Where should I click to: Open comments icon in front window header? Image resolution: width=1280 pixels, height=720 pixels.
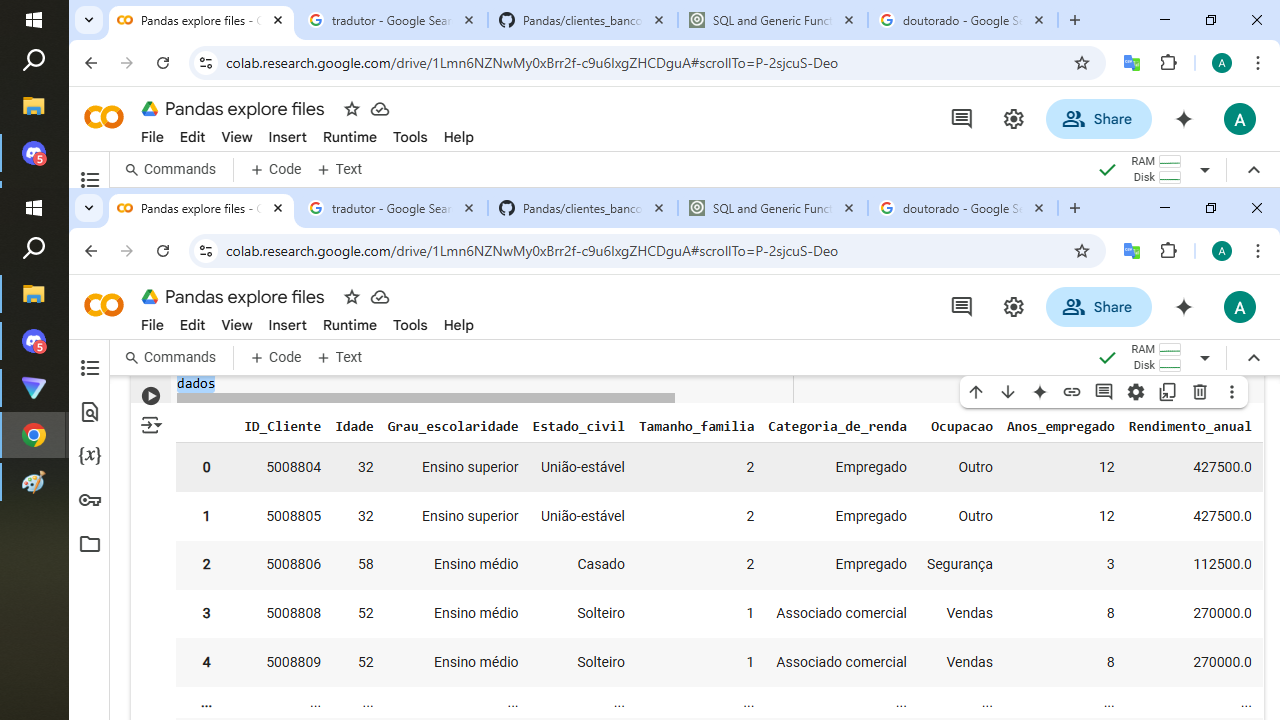pyautogui.click(x=962, y=307)
